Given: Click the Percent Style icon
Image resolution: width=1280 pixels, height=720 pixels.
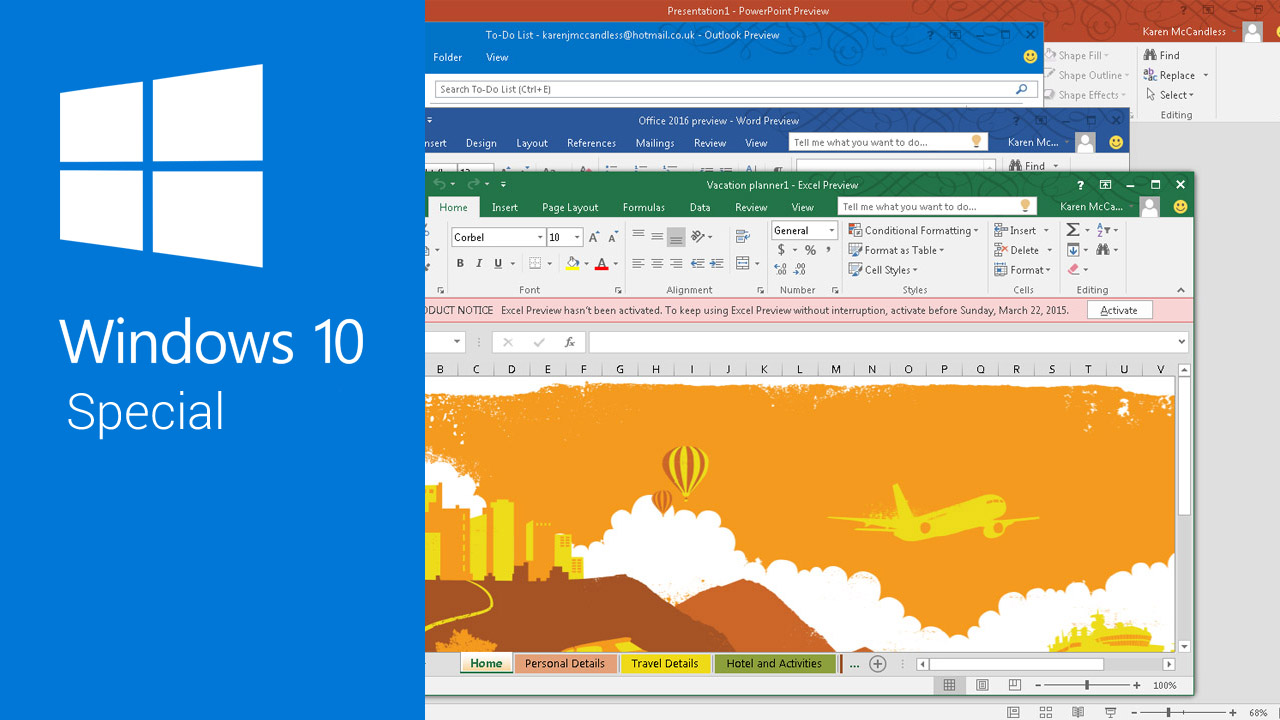Looking at the screenshot, I should point(810,250).
